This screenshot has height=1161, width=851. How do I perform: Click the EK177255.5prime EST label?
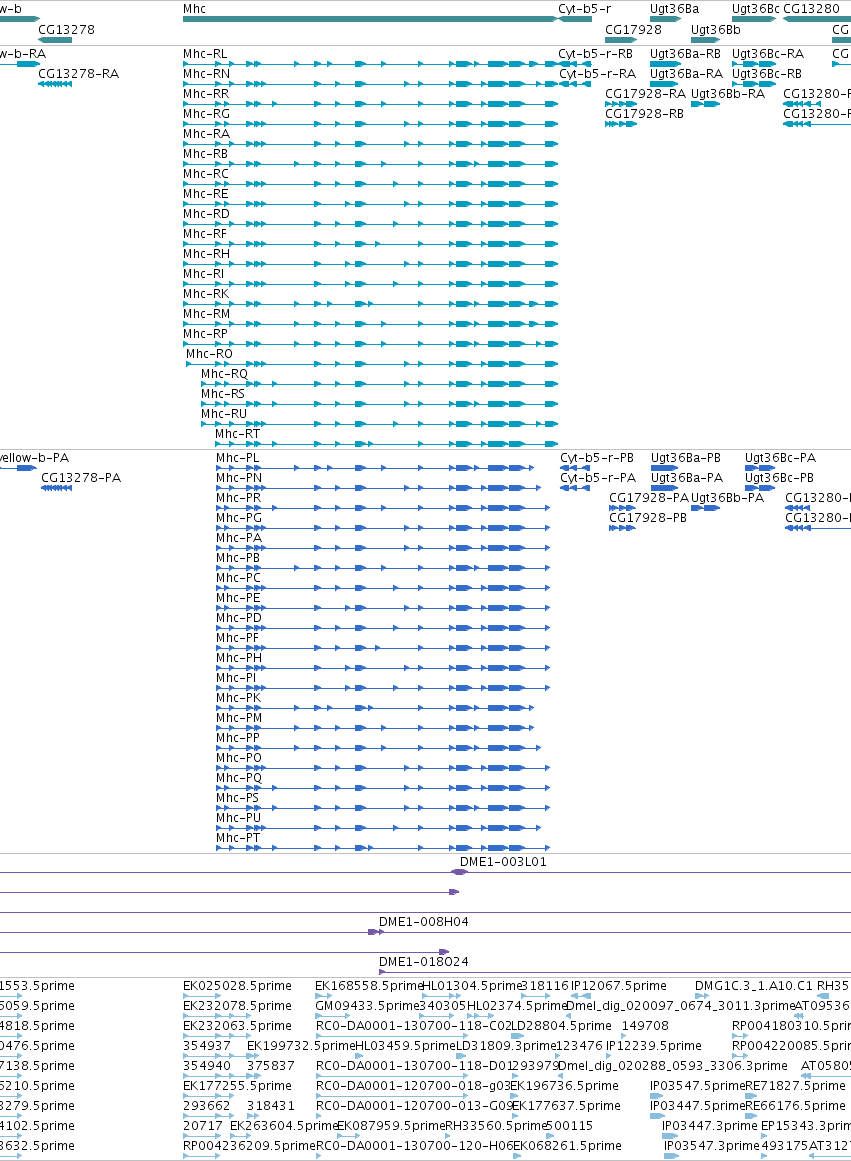pyautogui.click(x=237, y=1086)
